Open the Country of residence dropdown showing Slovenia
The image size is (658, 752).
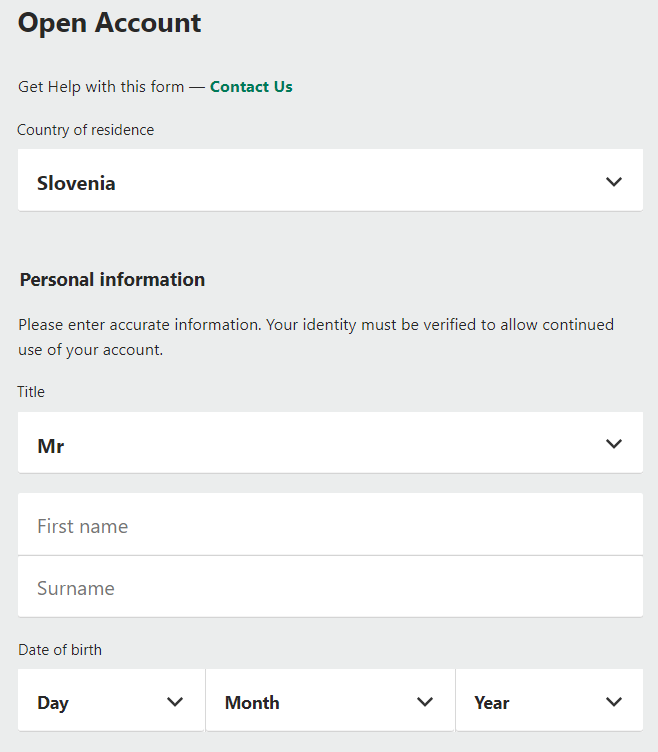click(x=330, y=181)
